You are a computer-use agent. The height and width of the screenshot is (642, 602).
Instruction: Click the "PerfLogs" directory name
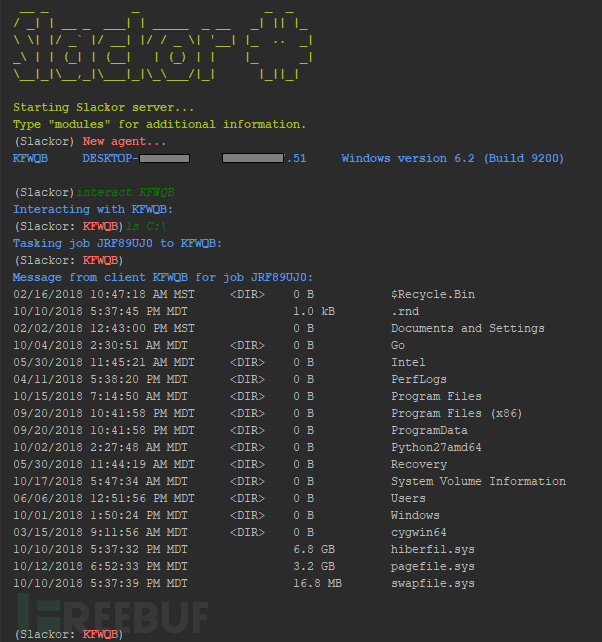coord(419,380)
